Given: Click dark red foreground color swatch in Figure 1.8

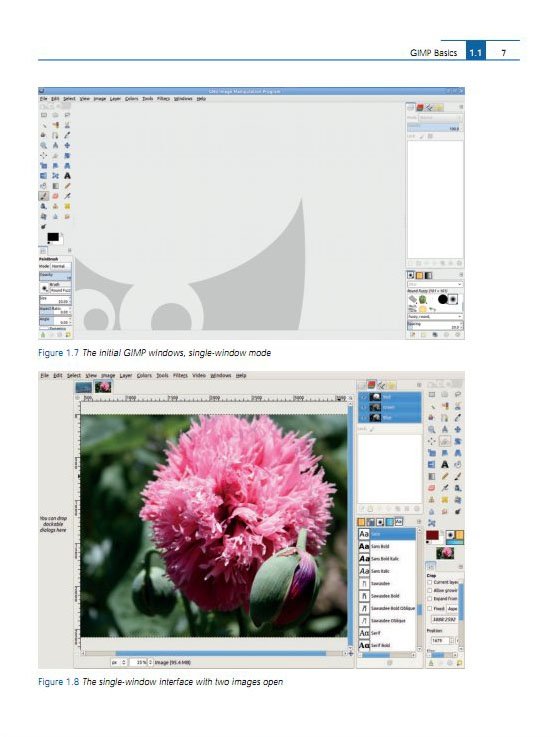Looking at the screenshot, I should [x=432, y=535].
